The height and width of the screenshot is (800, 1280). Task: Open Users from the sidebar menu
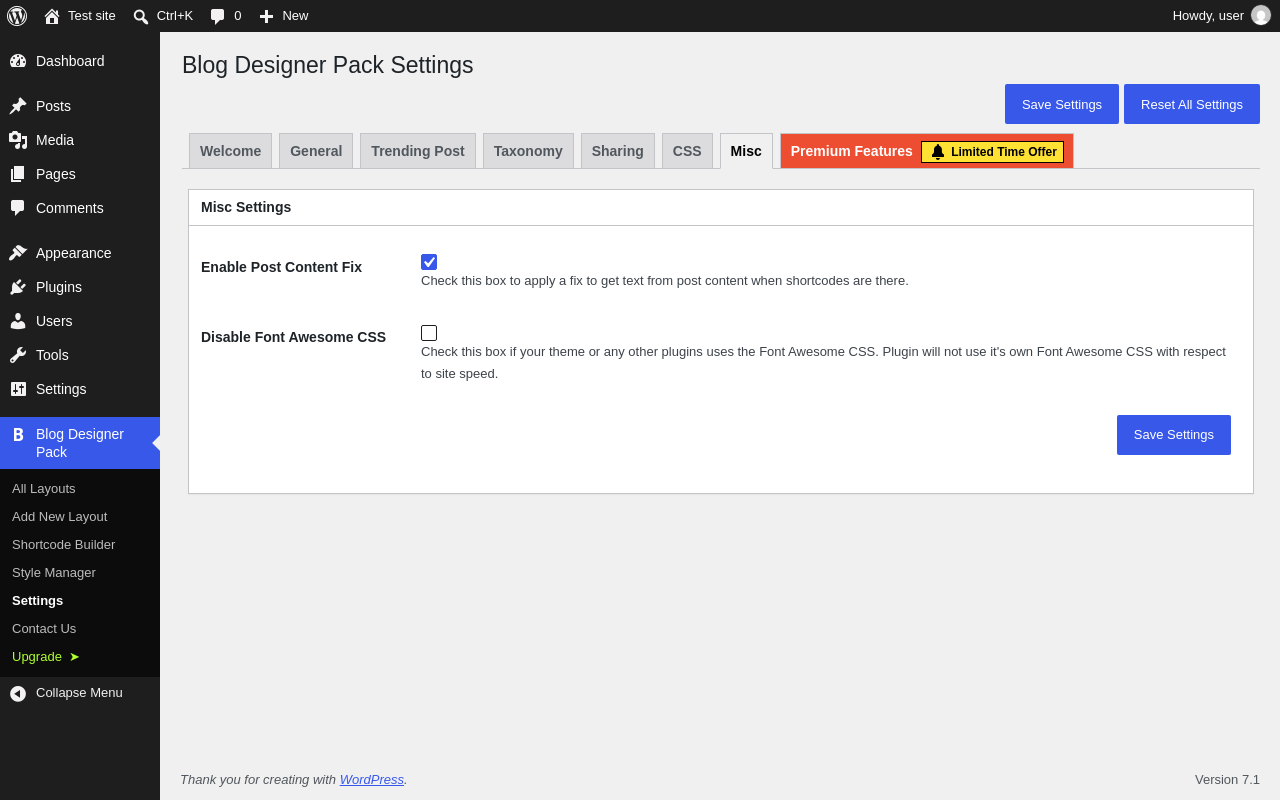pyautogui.click(x=80, y=321)
